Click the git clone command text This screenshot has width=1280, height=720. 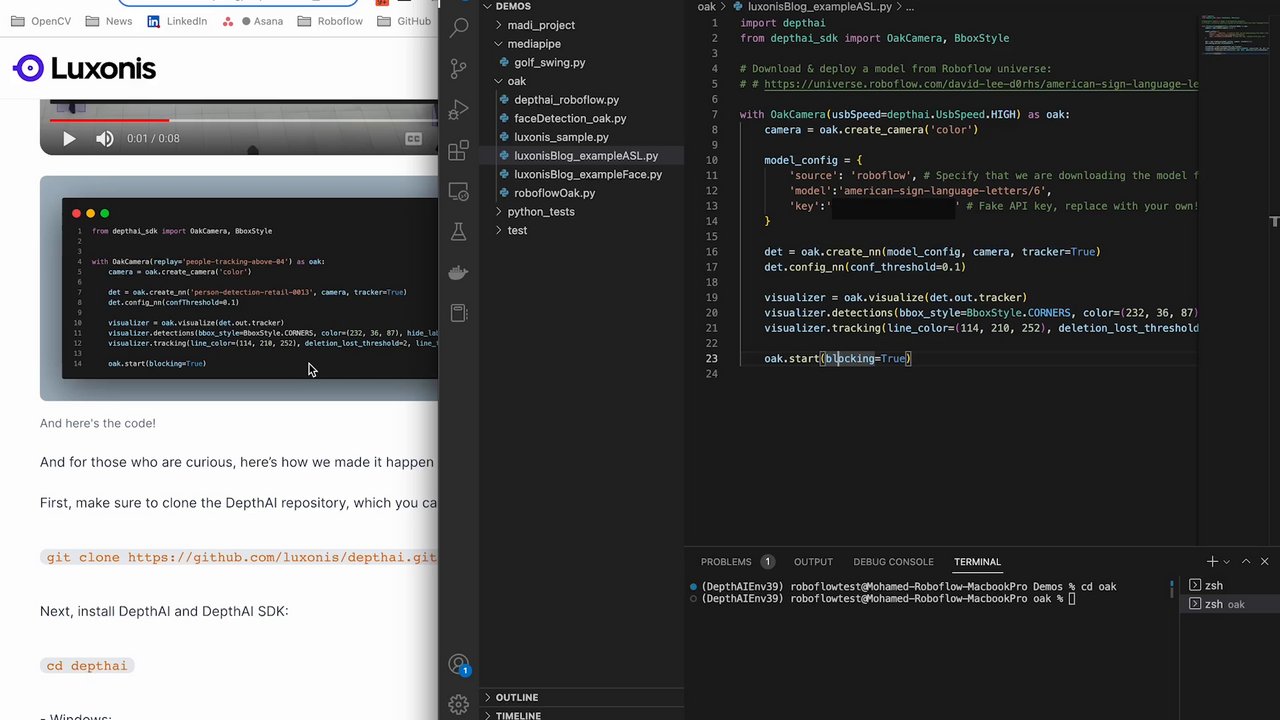(241, 557)
